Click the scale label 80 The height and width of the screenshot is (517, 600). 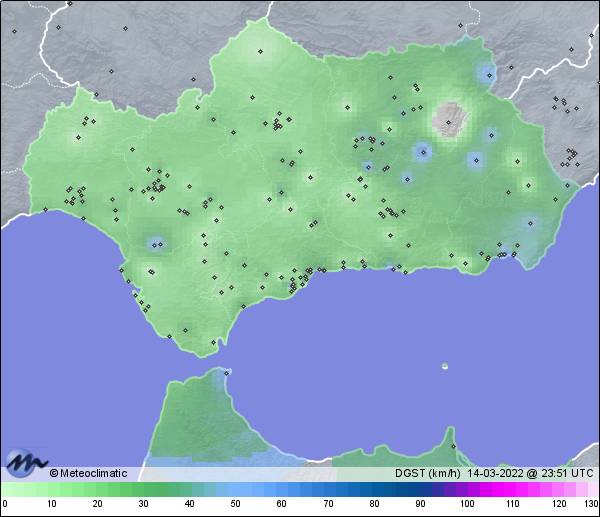(x=374, y=504)
